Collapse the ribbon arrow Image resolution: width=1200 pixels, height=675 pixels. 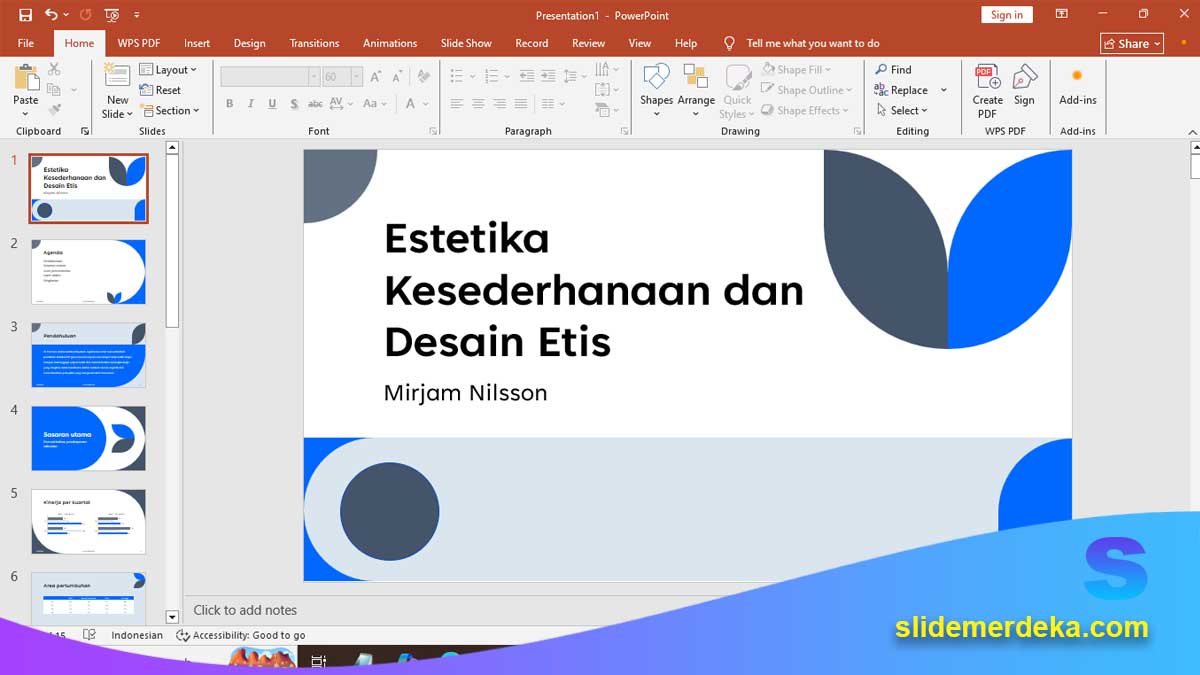[1191, 131]
